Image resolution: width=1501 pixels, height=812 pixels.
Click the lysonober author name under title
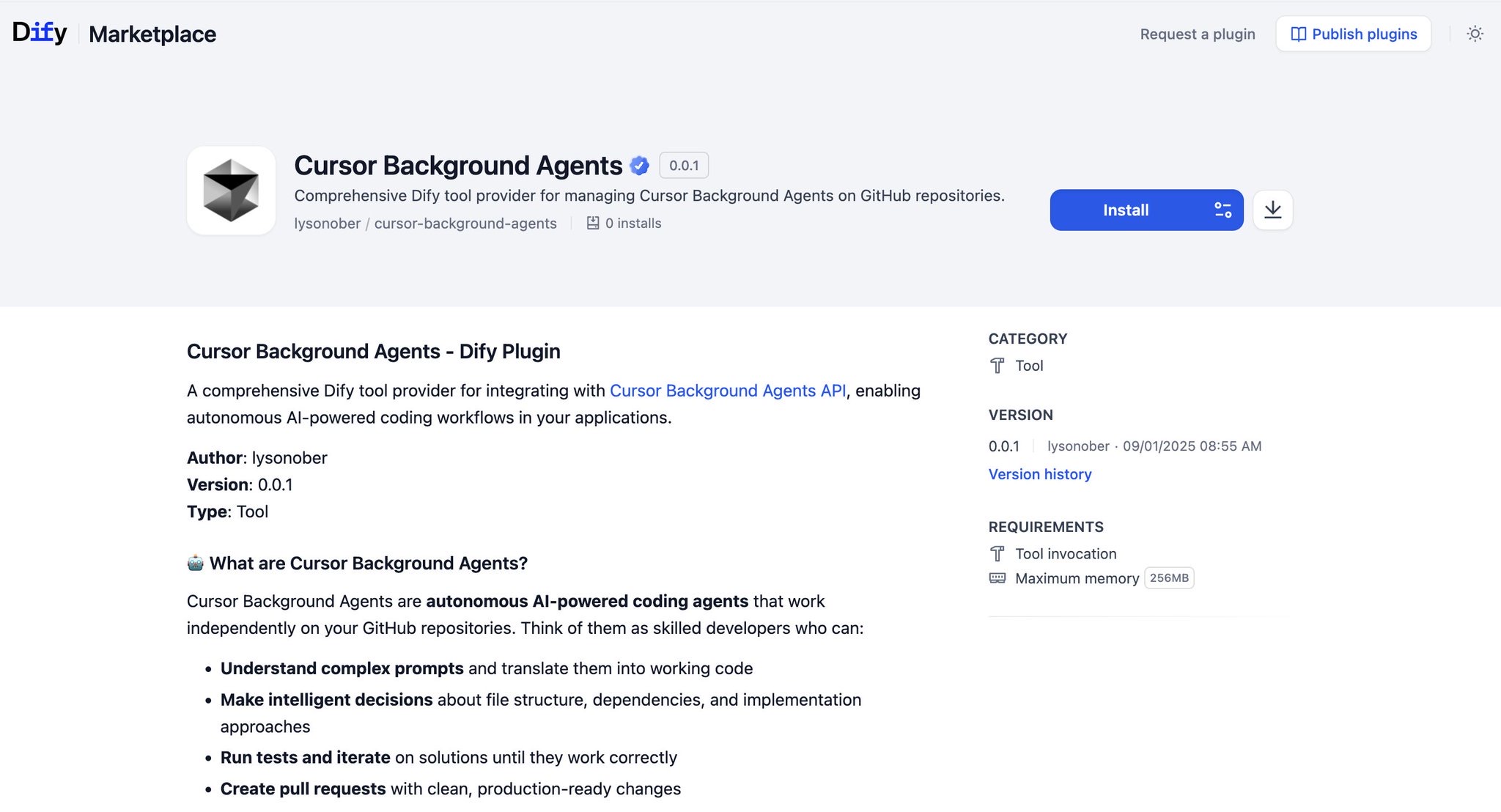[x=327, y=223]
